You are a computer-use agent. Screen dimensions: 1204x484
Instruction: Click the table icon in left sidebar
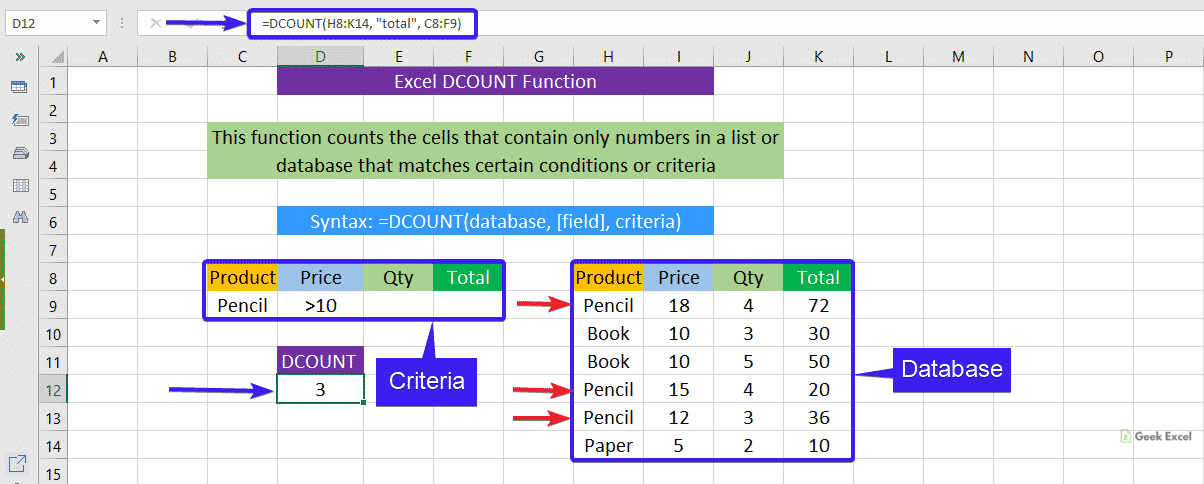tap(19, 88)
